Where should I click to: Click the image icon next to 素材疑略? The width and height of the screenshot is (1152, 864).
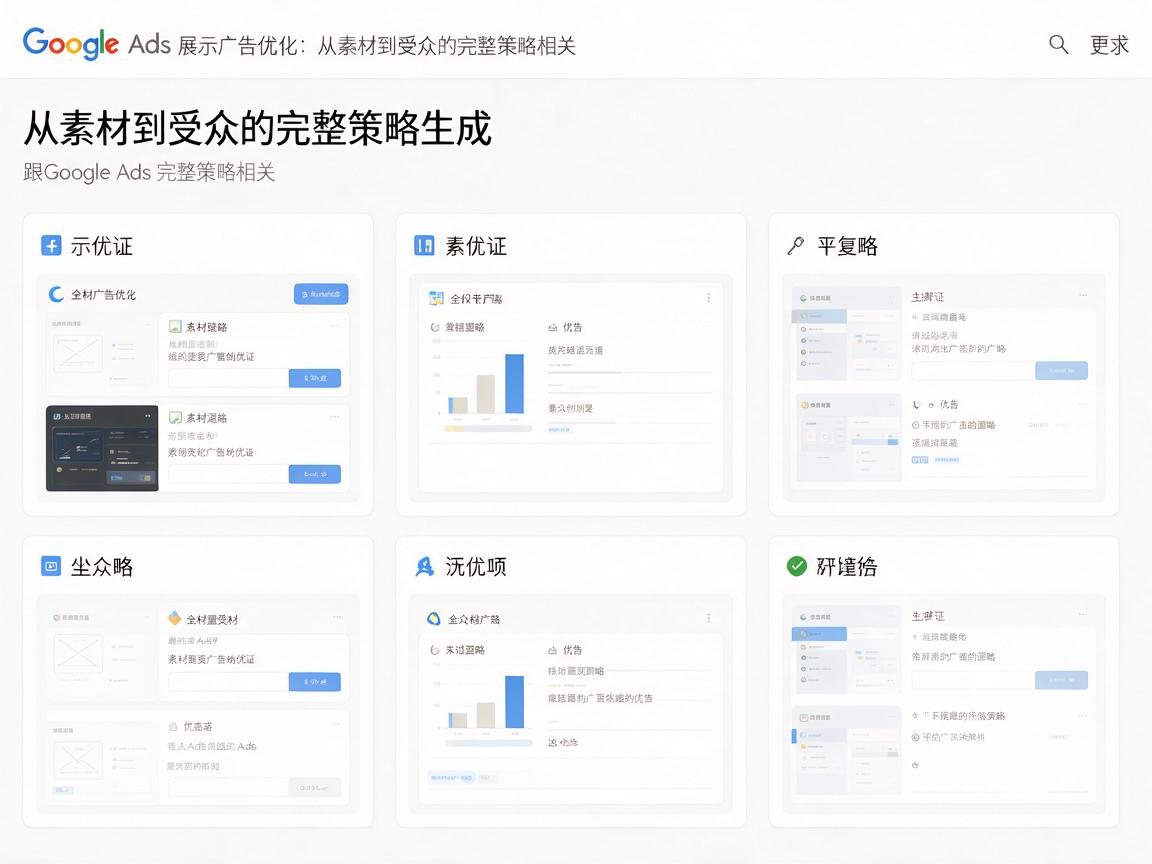[175, 326]
